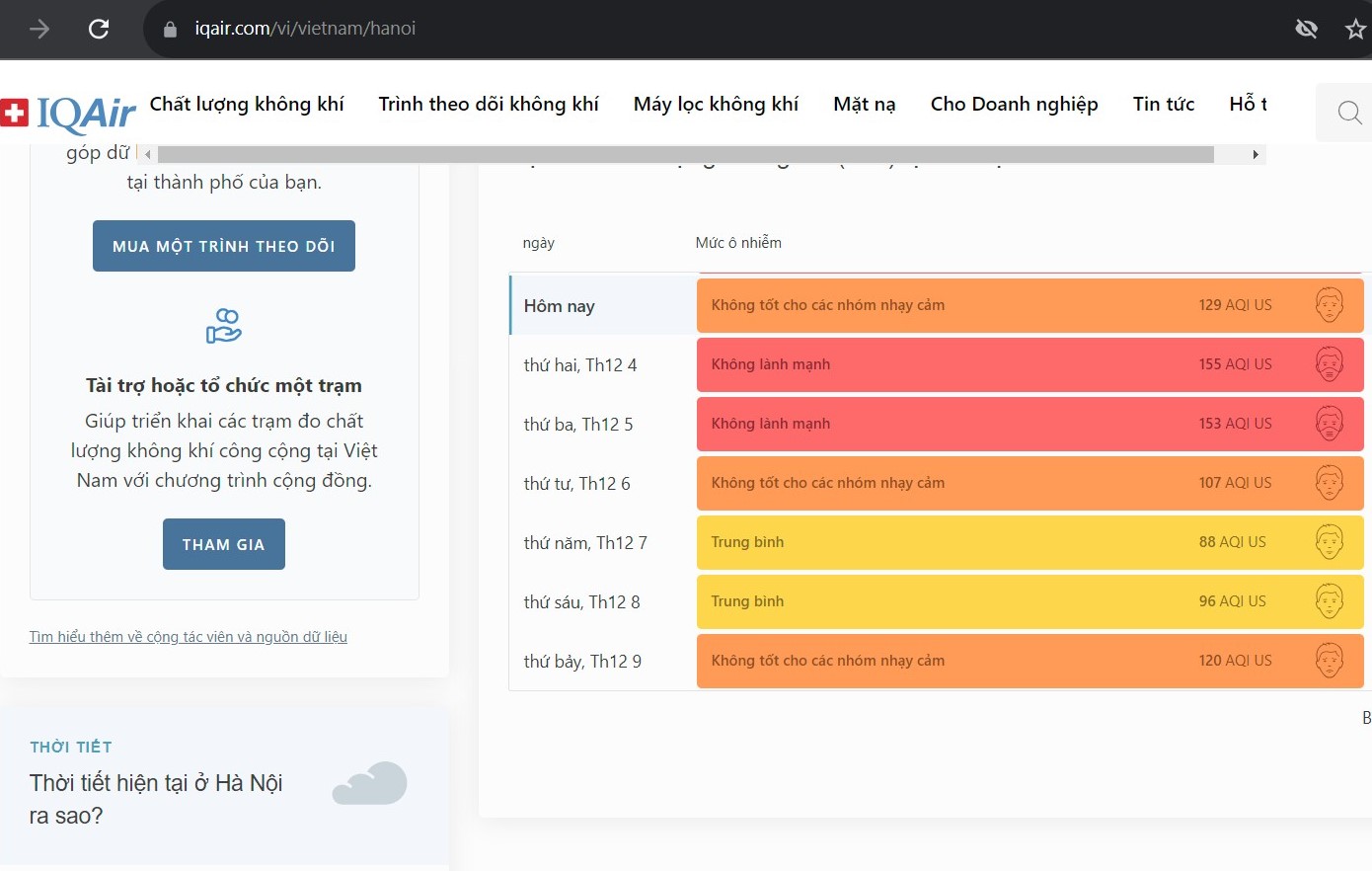Click date thứ tư, Th12 6

(576, 484)
